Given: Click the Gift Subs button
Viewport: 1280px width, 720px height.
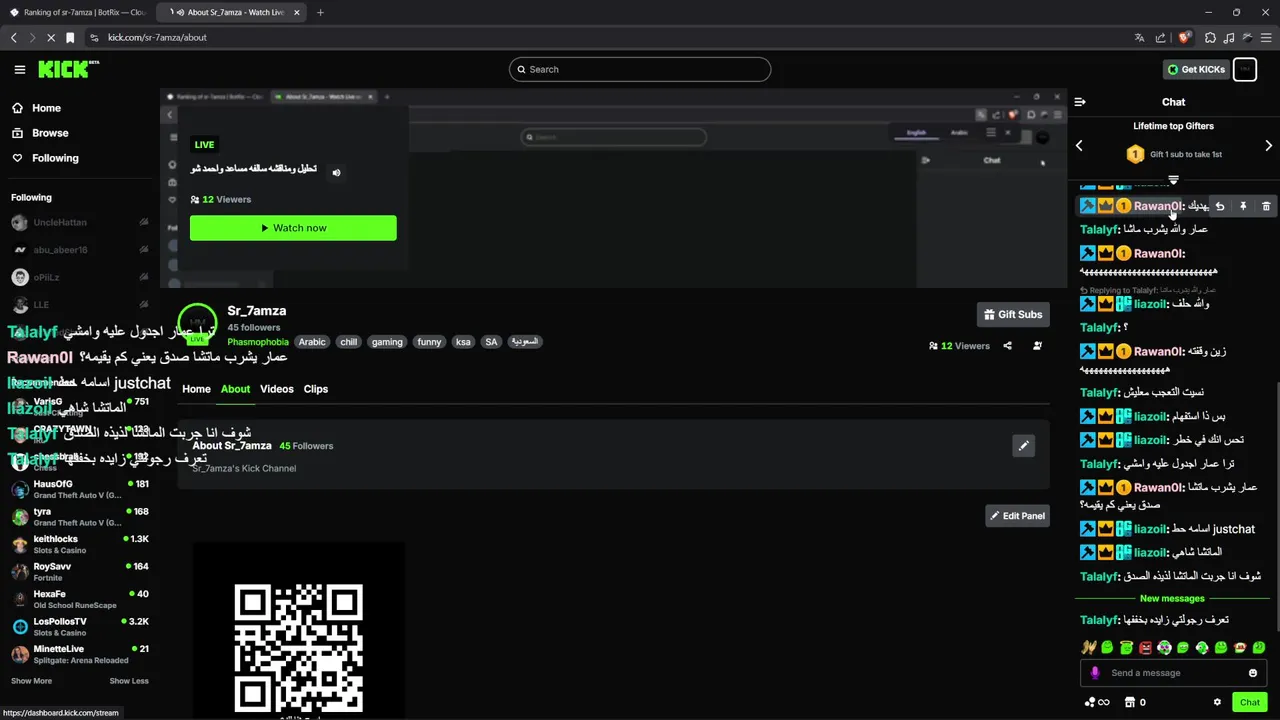Looking at the screenshot, I should (x=1013, y=314).
